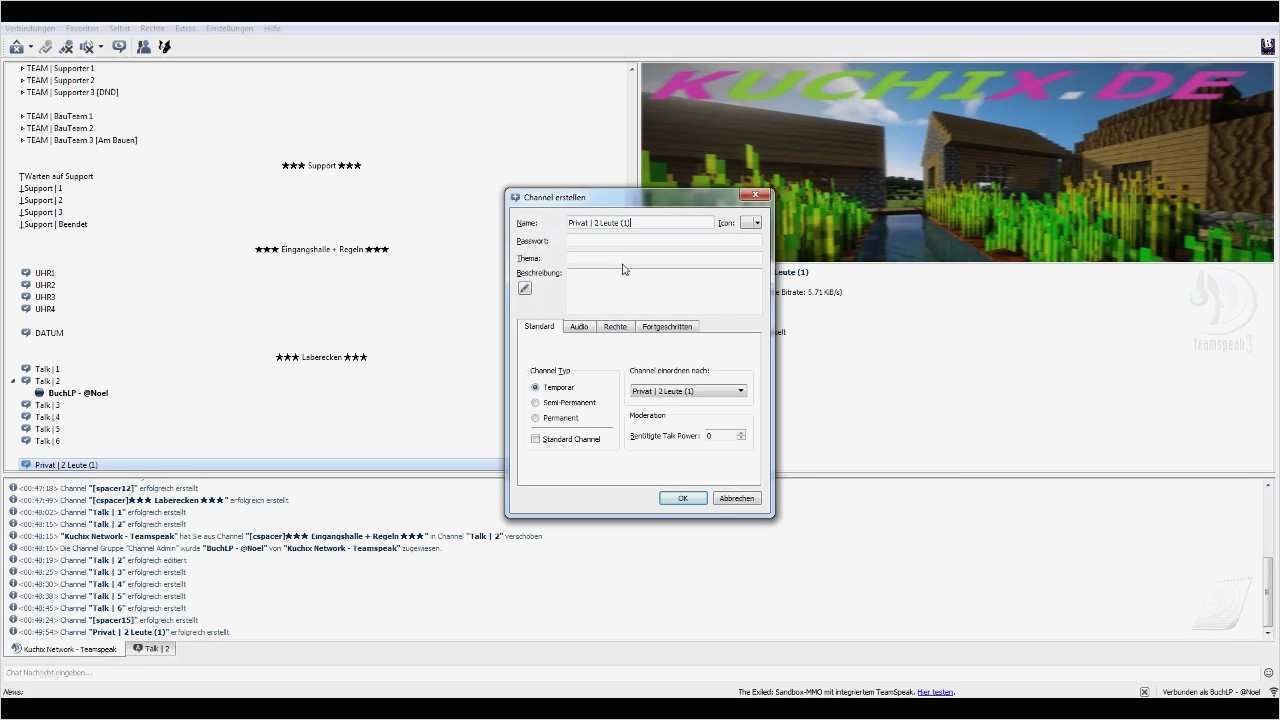Click the Talk | 4 channel icon
Viewport: 1280px width, 720px height.
click(x=26, y=417)
